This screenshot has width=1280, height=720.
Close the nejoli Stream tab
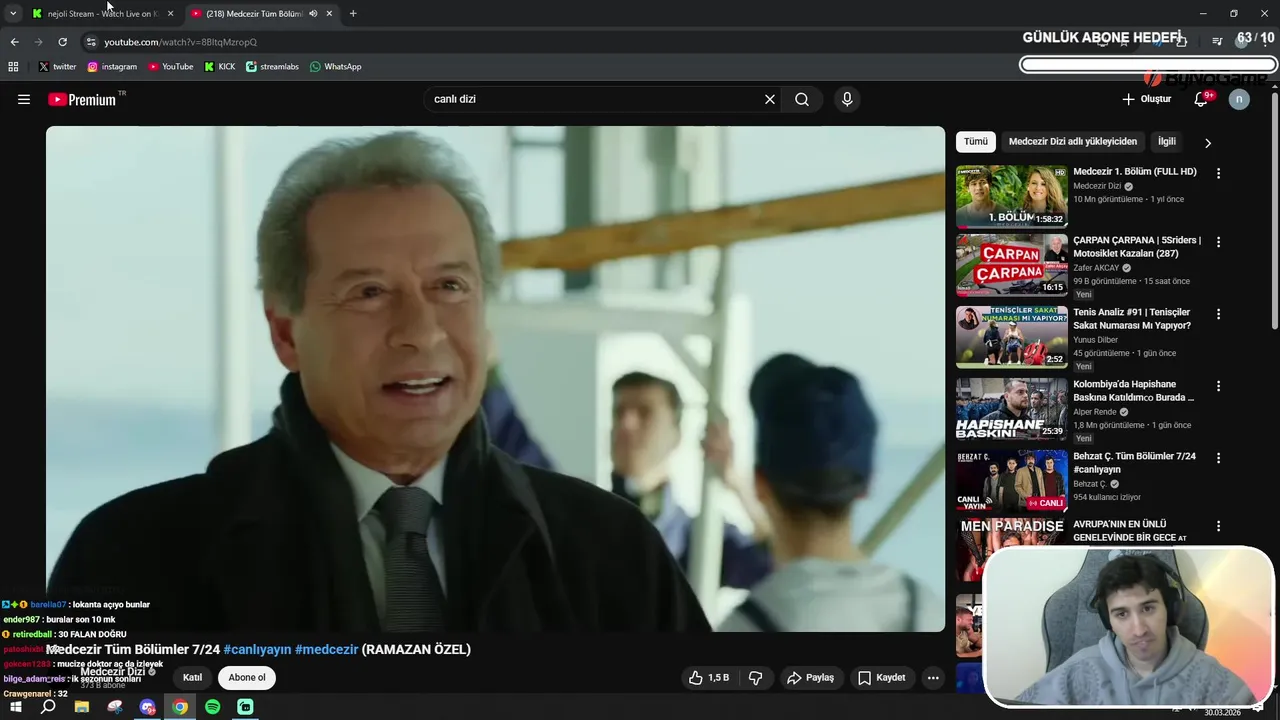[x=170, y=14]
